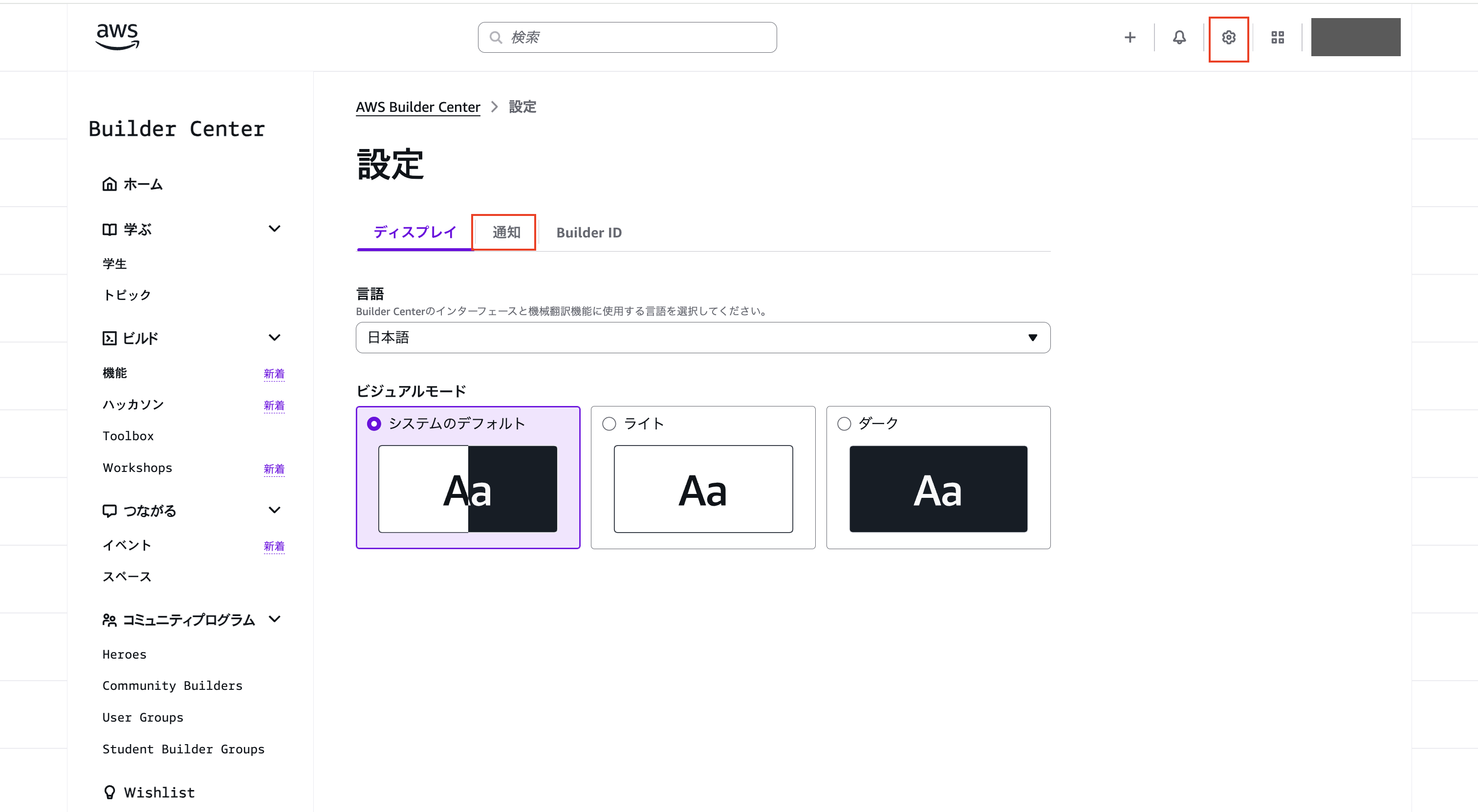Open the 機能 sidebar link
The width and height of the screenshot is (1478, 812).
[x=115, y=373]
